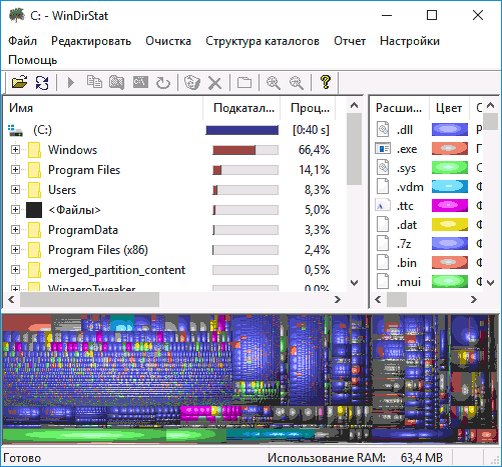Click the Delete permanently X icon

215,83
